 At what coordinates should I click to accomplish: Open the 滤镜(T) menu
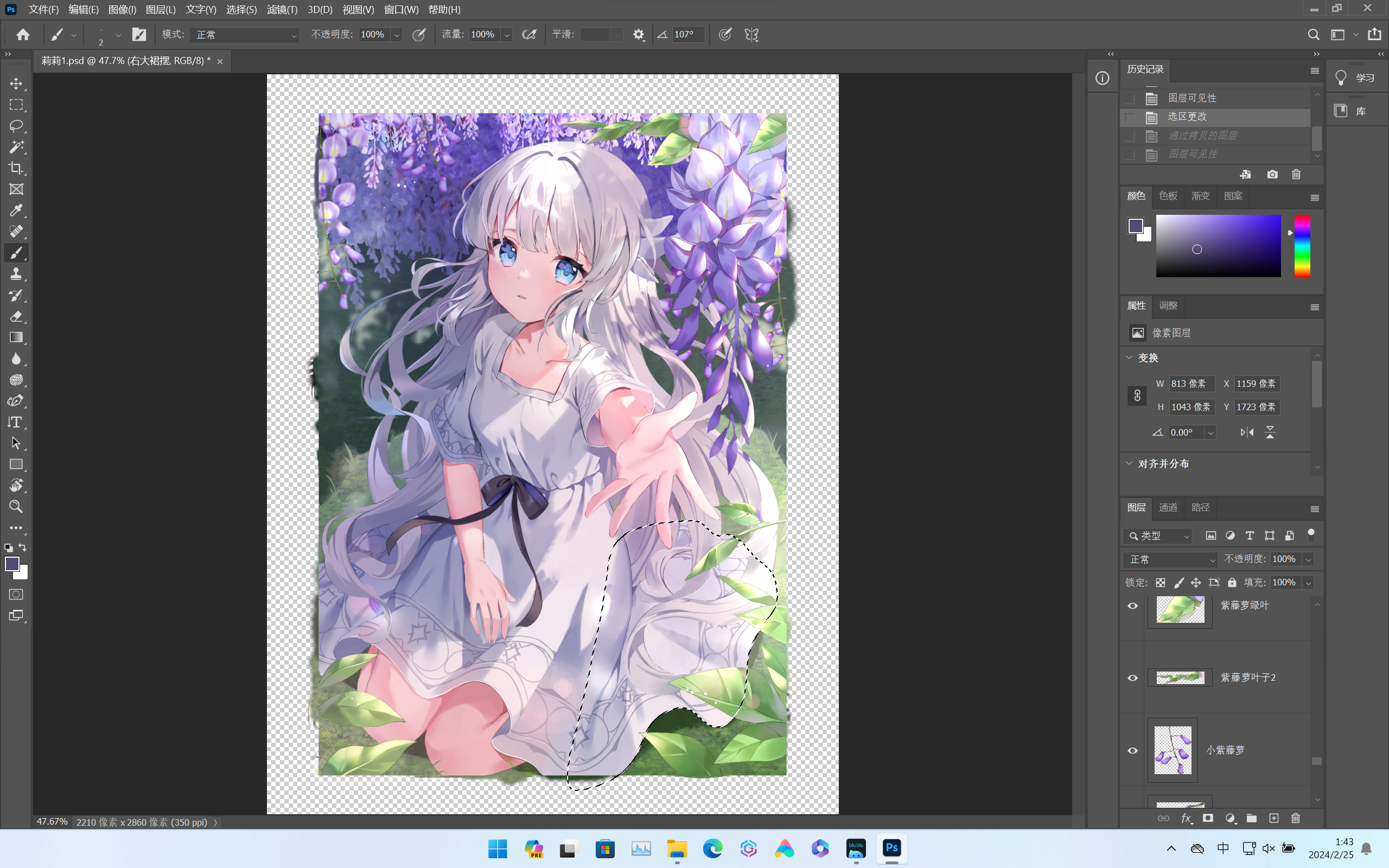[282, 10]
